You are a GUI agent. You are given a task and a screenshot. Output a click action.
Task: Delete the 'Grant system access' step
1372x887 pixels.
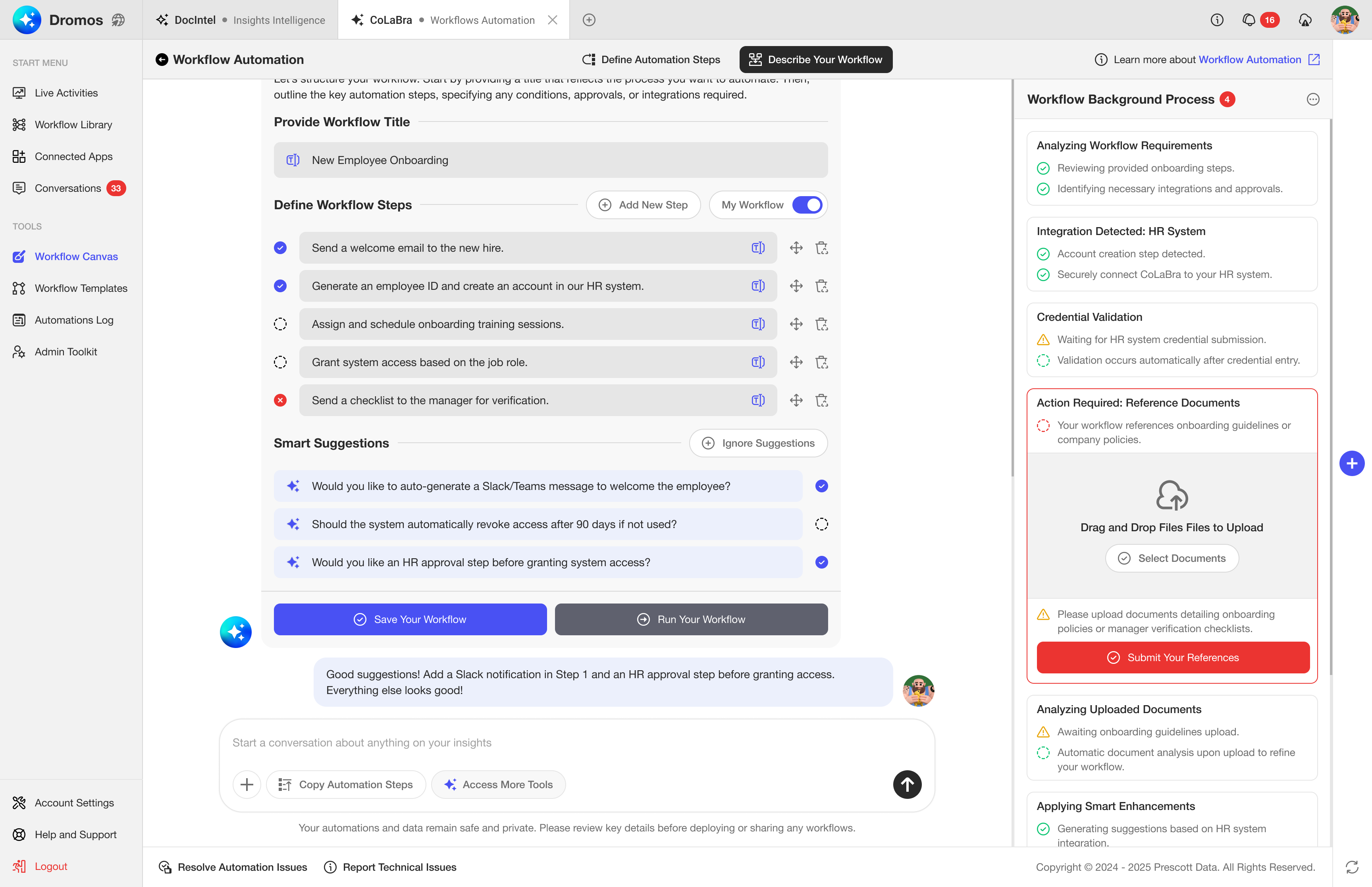822,362
